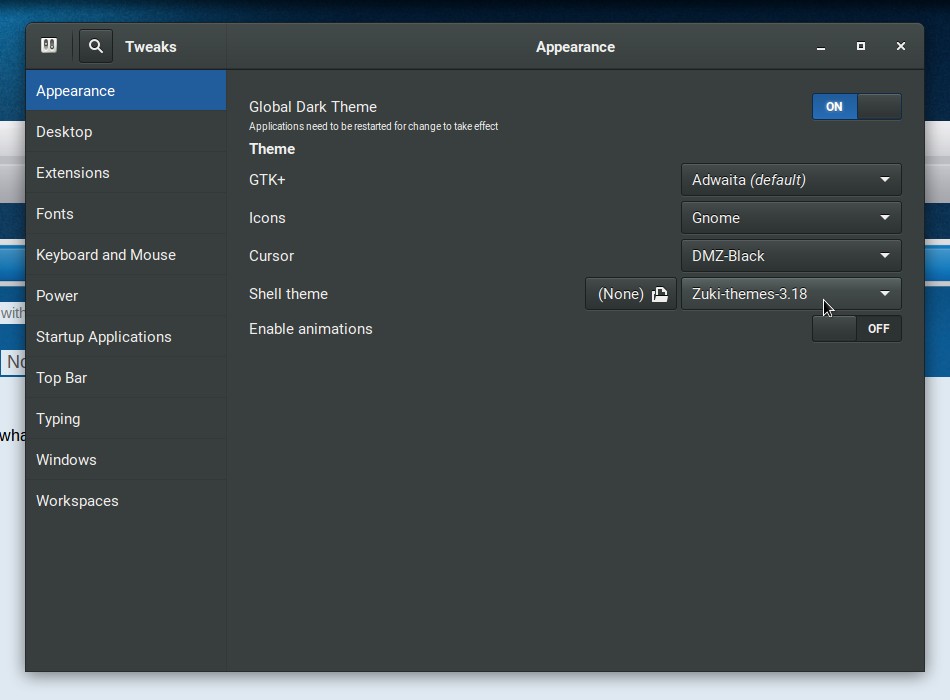Screen dimensions: 950x700
Task: Turn off Global Dark Theme switch
Action: tap(856, 107)
